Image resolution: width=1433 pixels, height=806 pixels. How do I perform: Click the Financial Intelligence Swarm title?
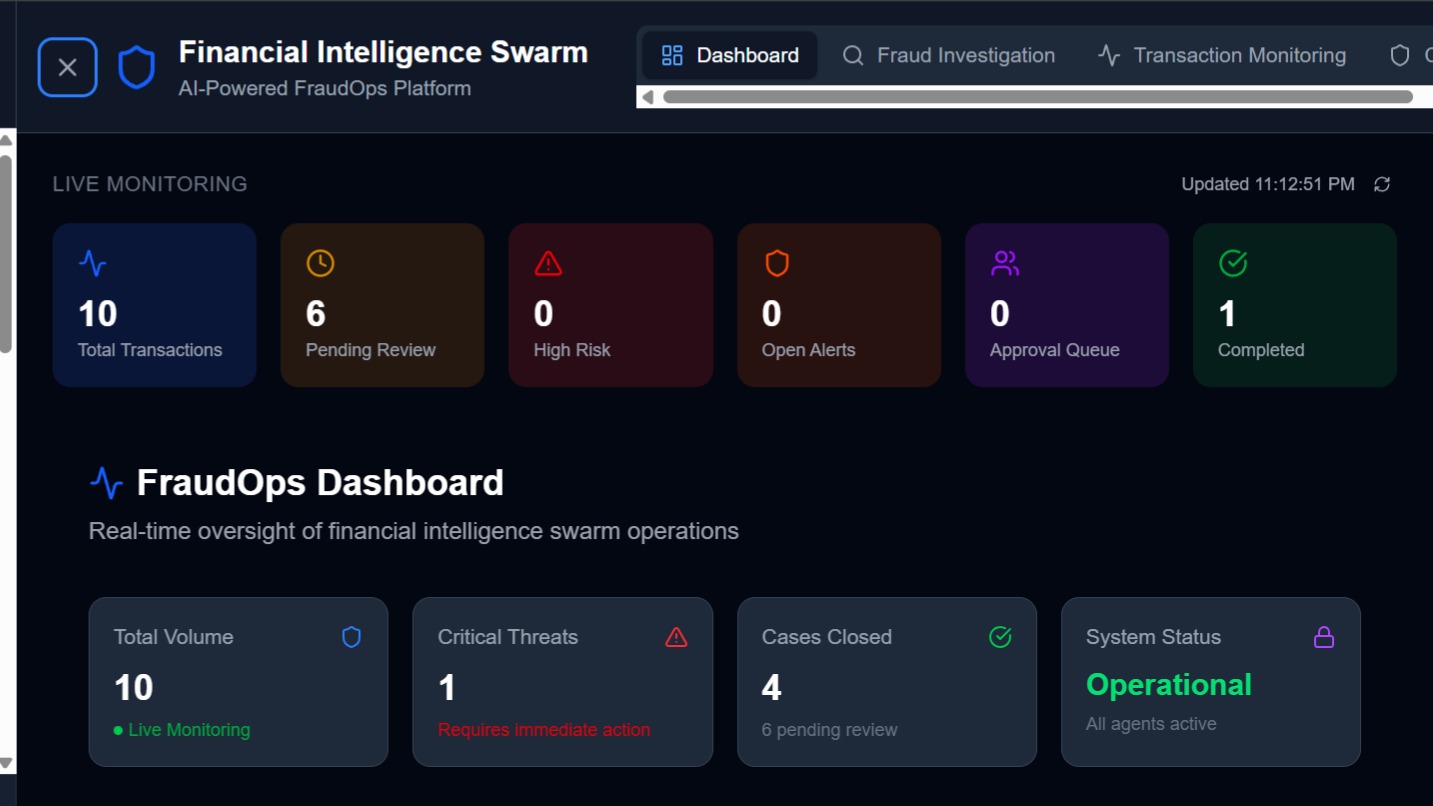383,52
